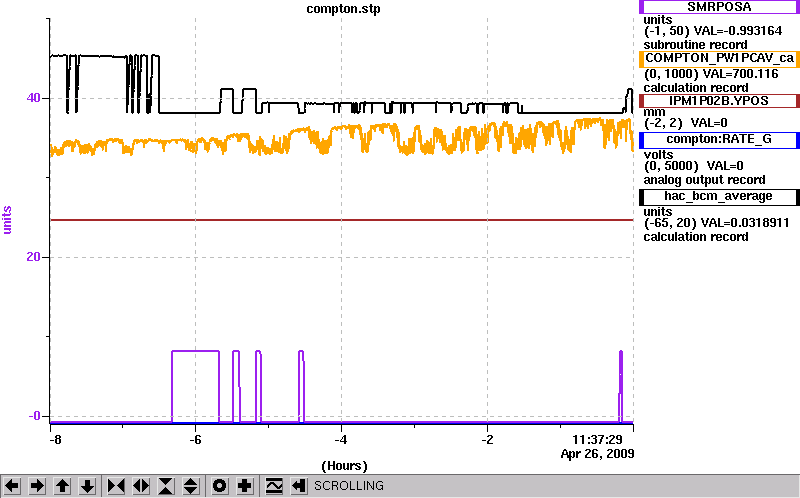The image size is (800, 498).
Task: Click the date 'Apr 26, 2009'
Action: [597, 454]
